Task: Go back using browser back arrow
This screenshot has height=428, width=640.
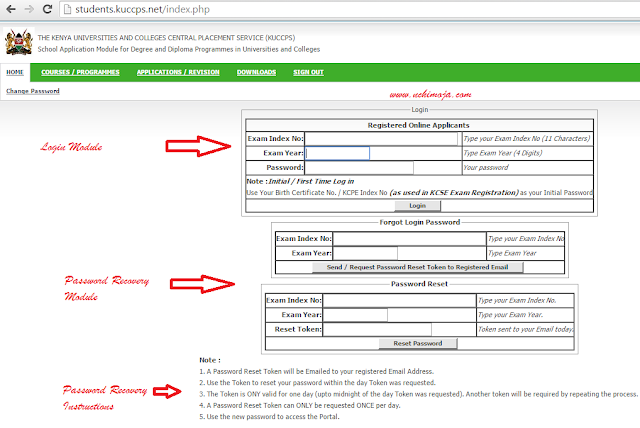Action: (11, 9)
